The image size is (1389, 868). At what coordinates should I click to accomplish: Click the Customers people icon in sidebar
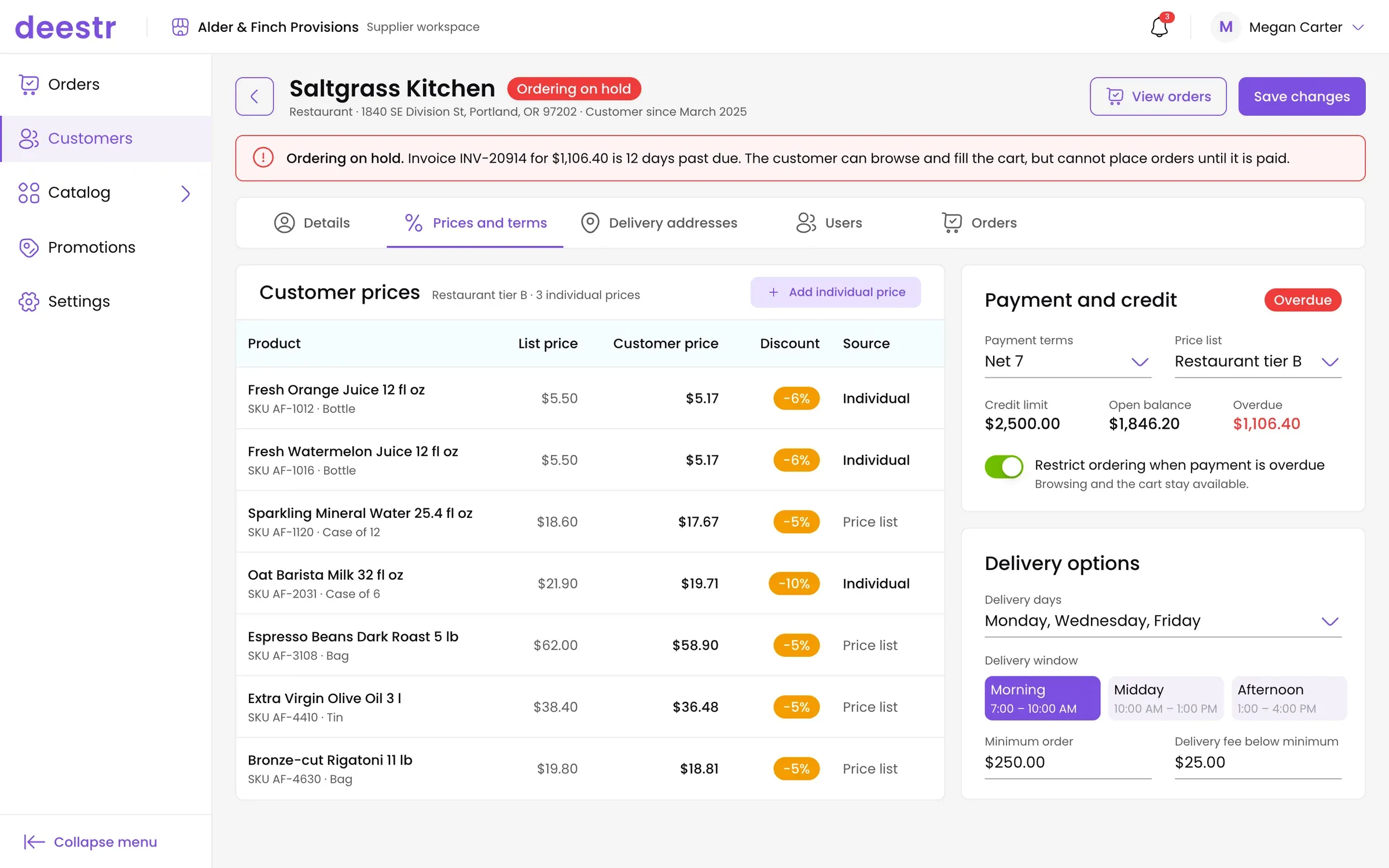click(x=28, y=138)
